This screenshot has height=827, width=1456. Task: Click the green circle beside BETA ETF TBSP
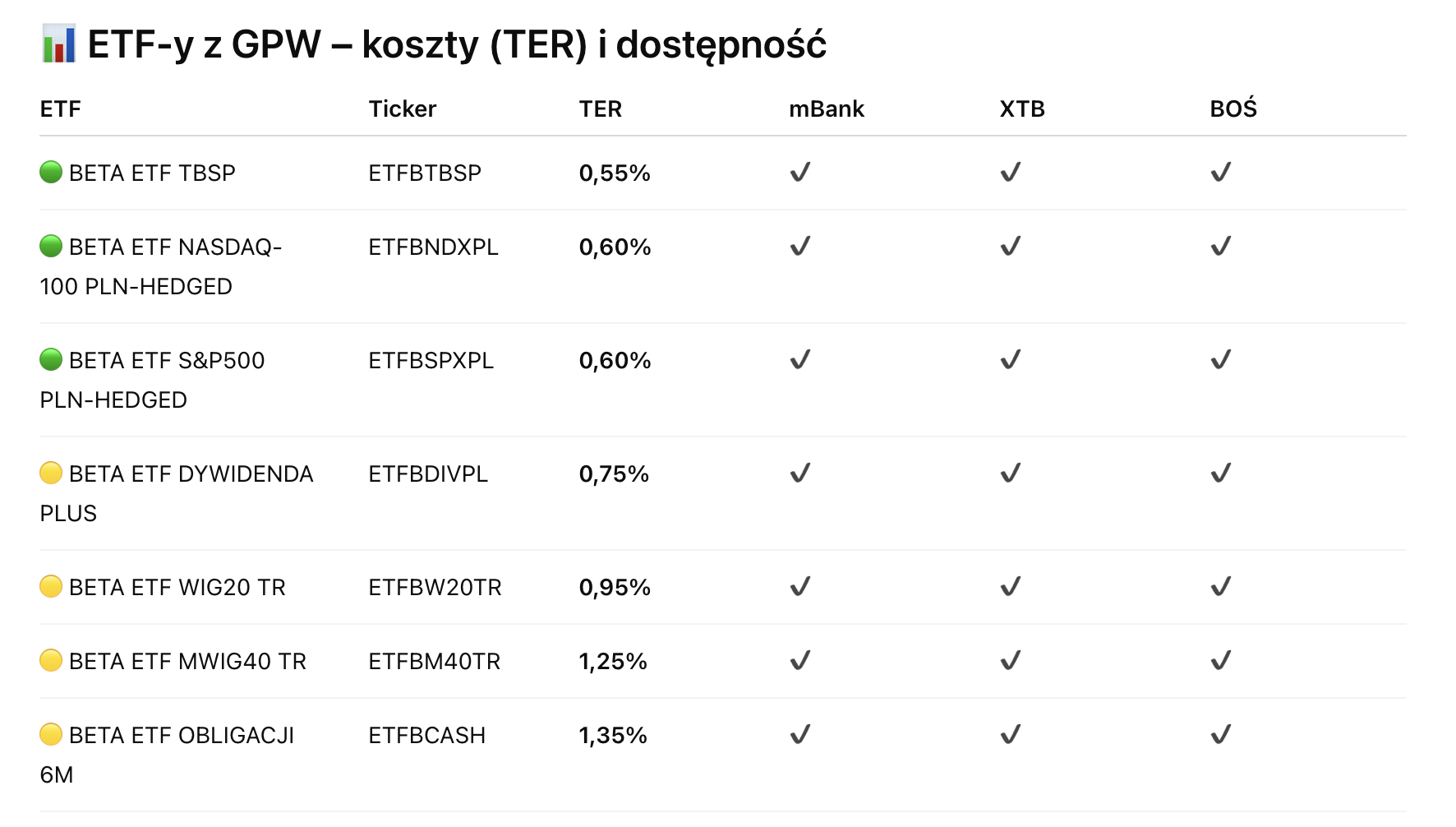51,173
